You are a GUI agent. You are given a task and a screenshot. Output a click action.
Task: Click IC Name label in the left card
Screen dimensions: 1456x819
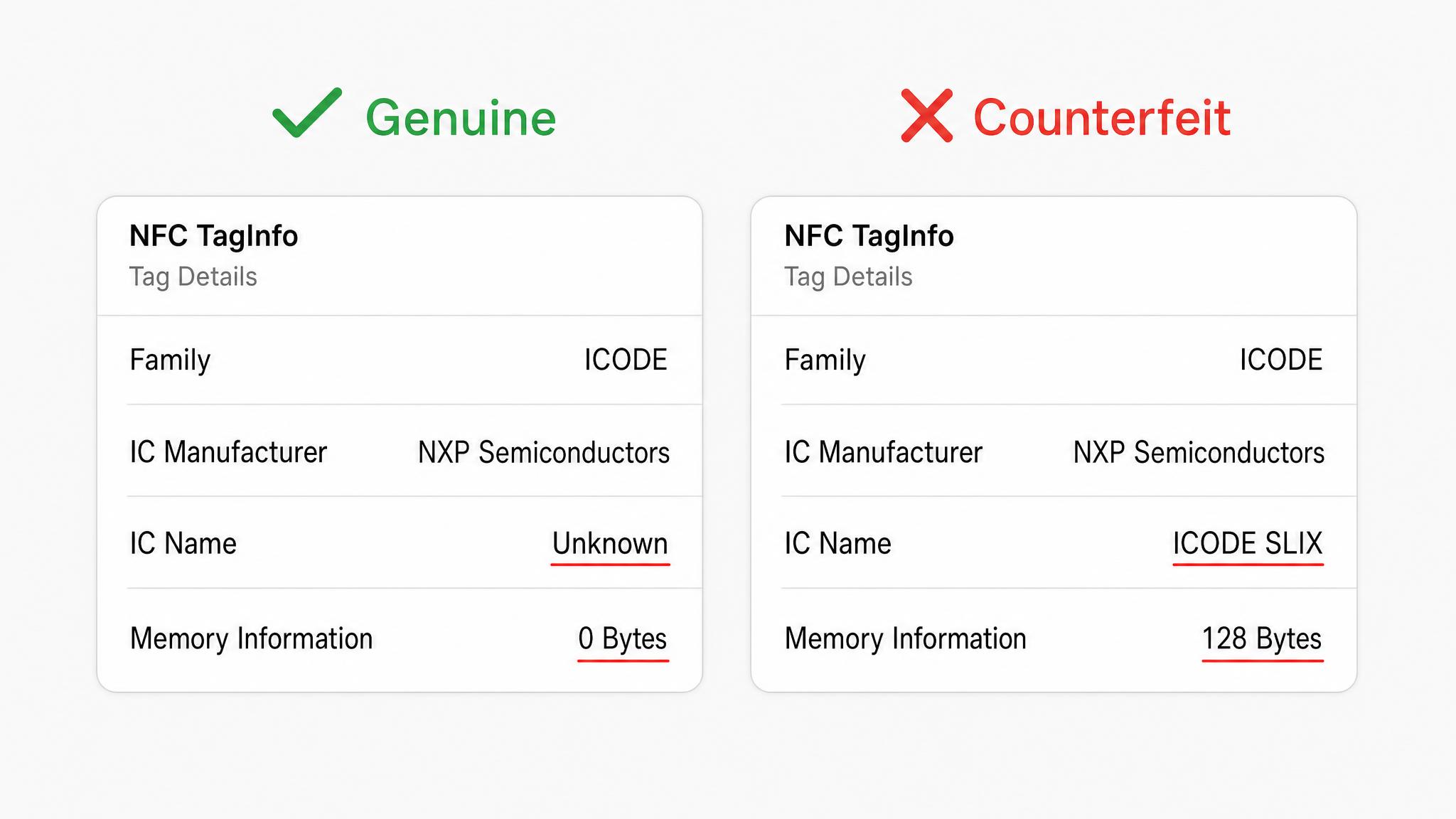[x=183, y=544]
